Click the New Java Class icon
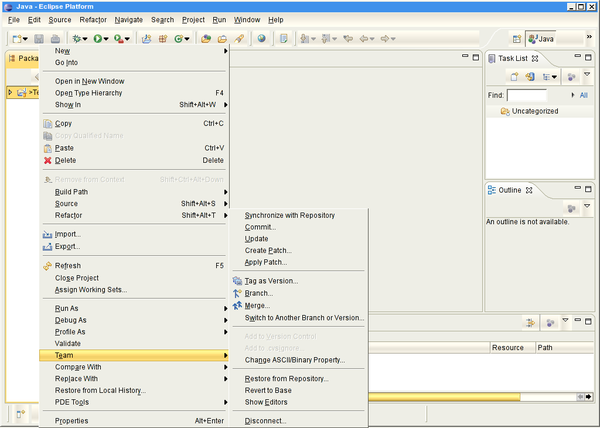The height and width of the screenshot is (428, 600). (178, 39)
